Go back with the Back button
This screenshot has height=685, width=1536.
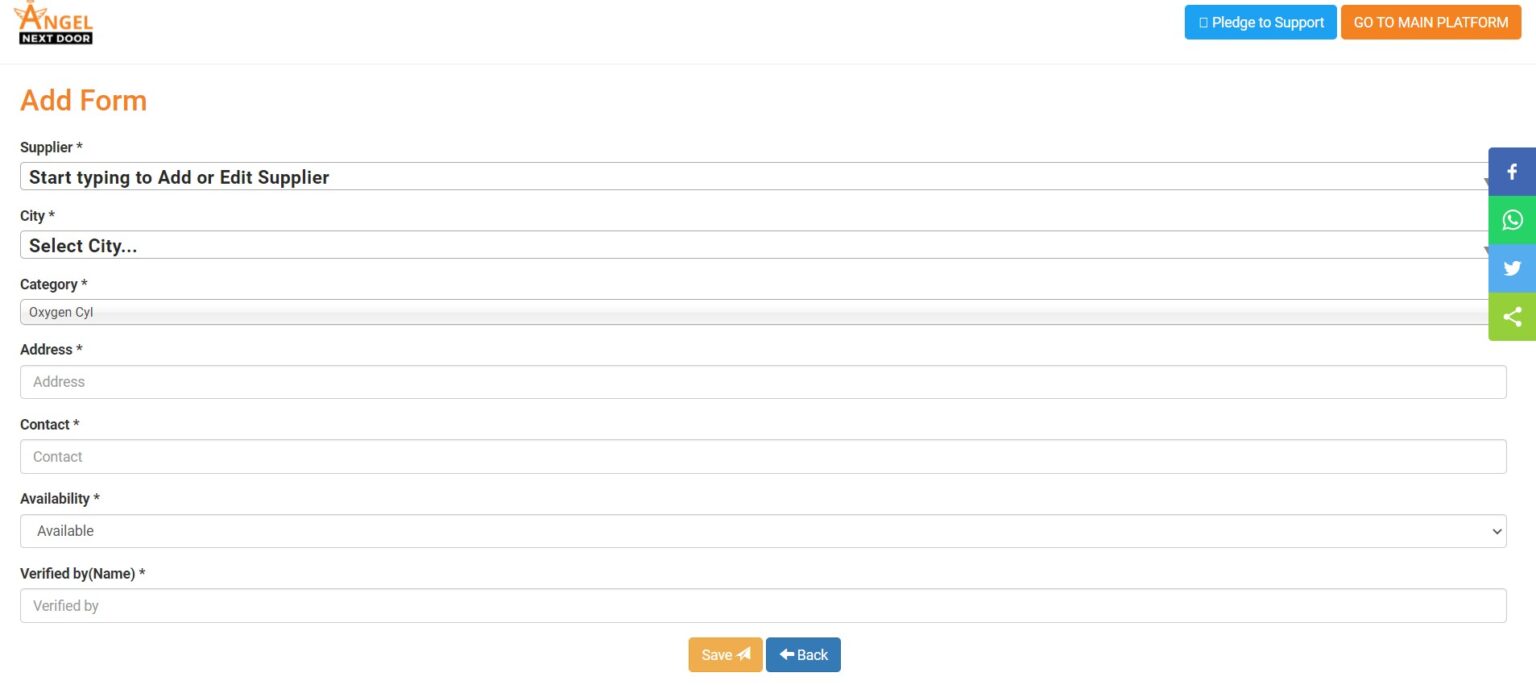pyautogui.click(x=803, y=655)
